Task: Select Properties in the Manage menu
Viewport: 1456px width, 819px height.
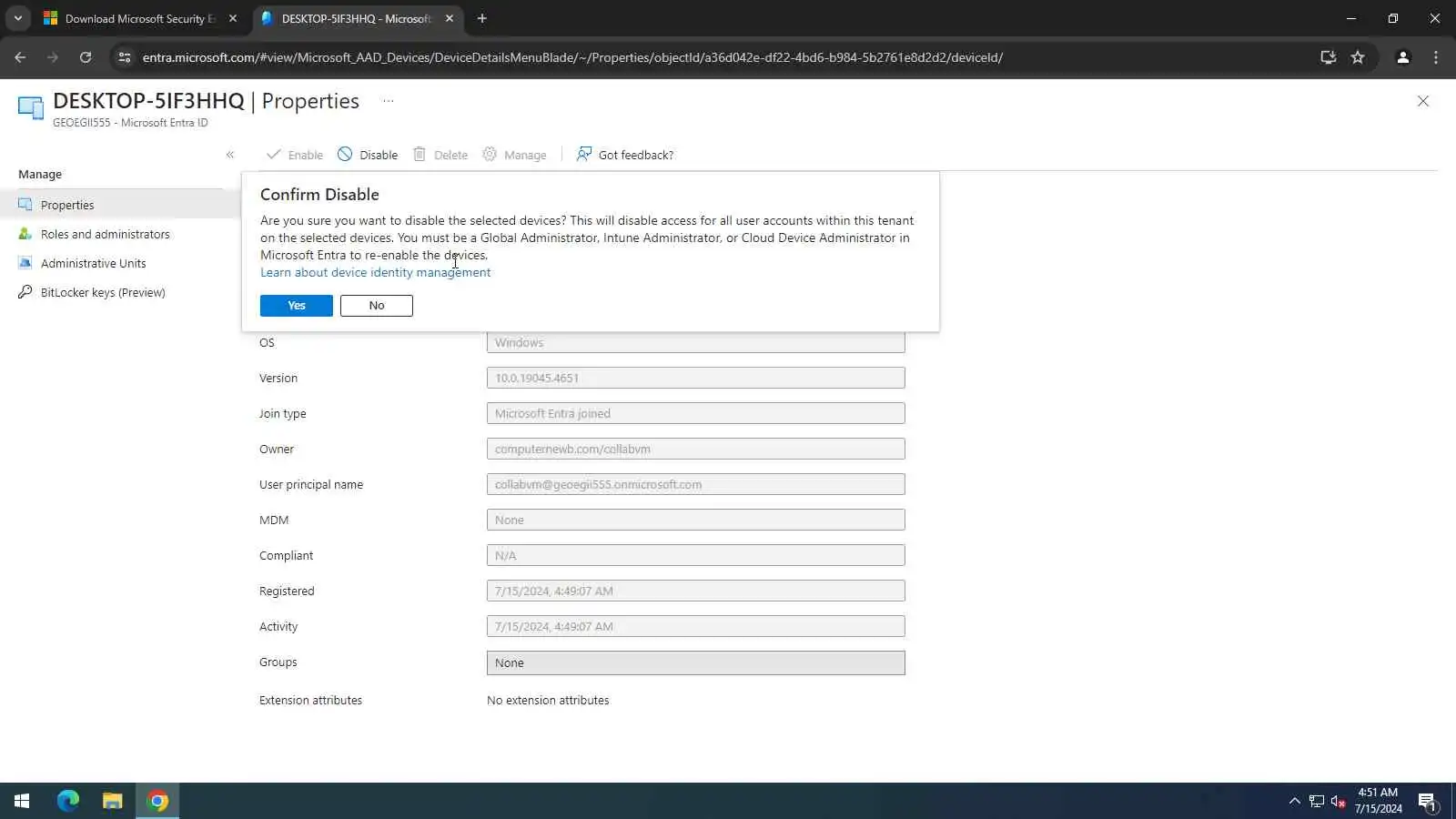Action: click(120, 205)
